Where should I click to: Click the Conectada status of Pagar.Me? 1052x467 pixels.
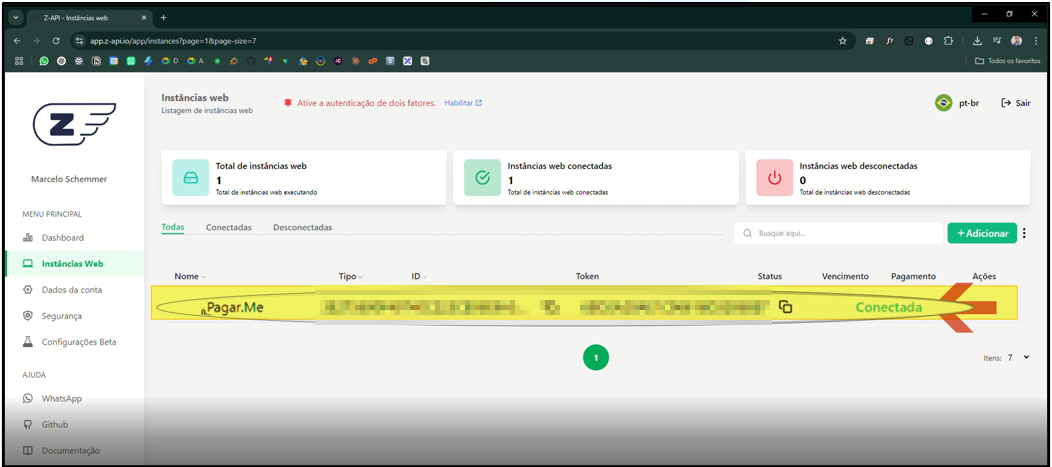(889, 307)
